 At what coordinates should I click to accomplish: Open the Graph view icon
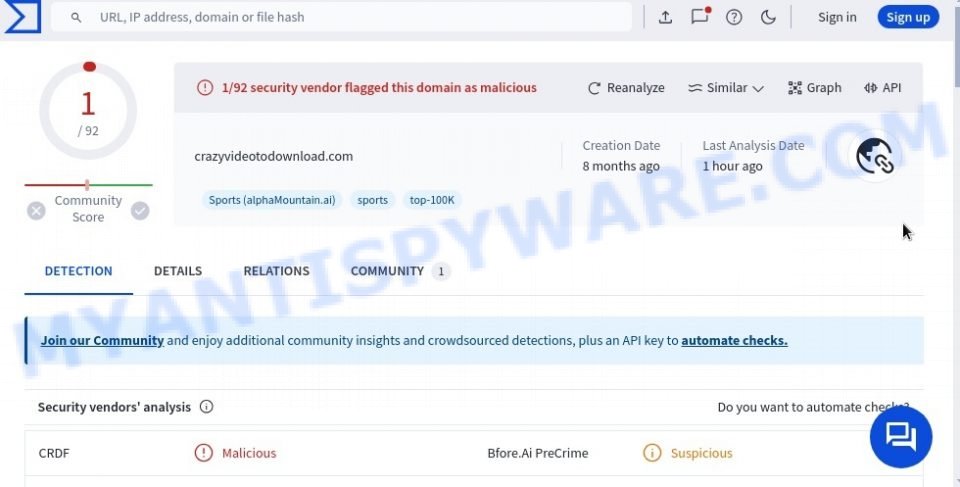point(794,88)
